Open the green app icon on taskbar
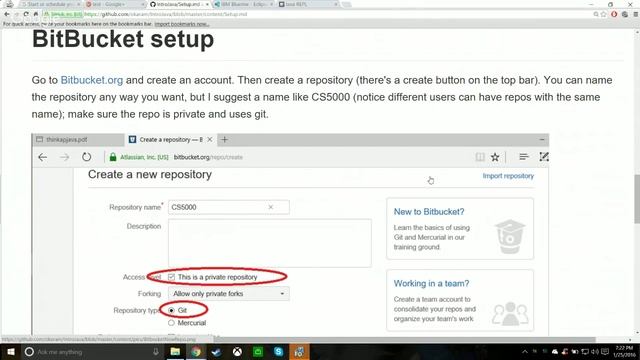The width and height of the screenshot is (640, 360). point(258,351)
